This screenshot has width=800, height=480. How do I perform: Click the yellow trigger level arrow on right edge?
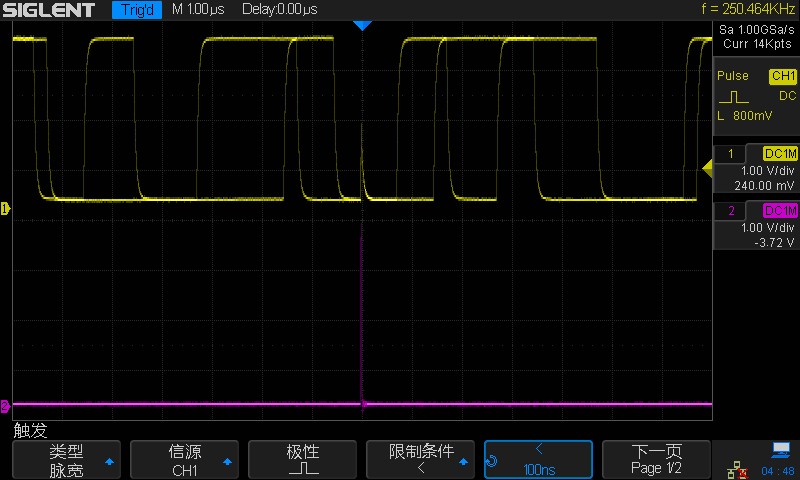tap(707, 168)
